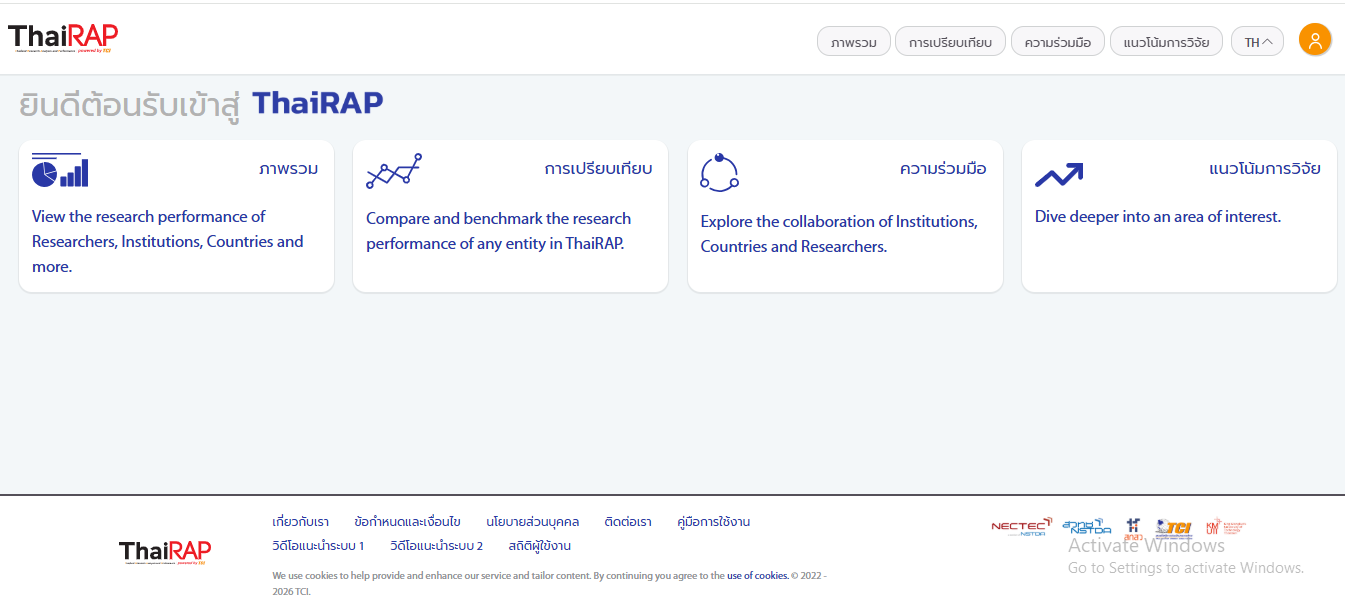Click the NSTDA logo in the footer

1086,526
